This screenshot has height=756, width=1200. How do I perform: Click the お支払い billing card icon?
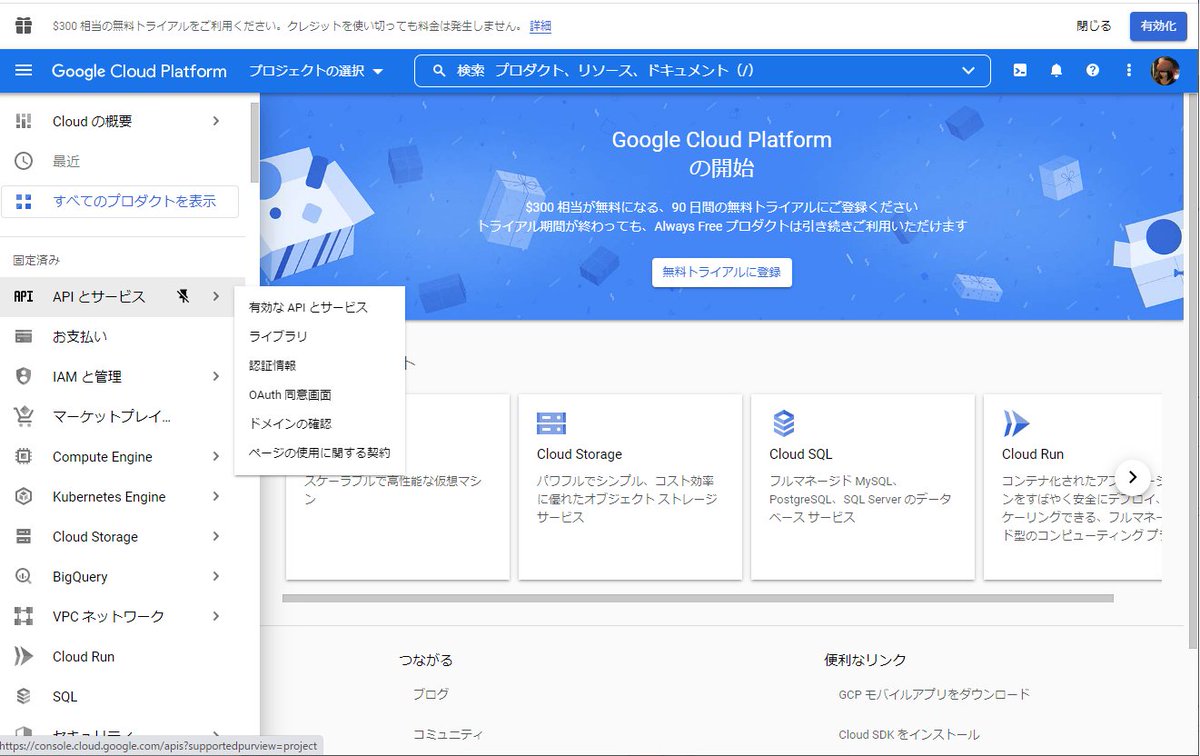[24, 337]
